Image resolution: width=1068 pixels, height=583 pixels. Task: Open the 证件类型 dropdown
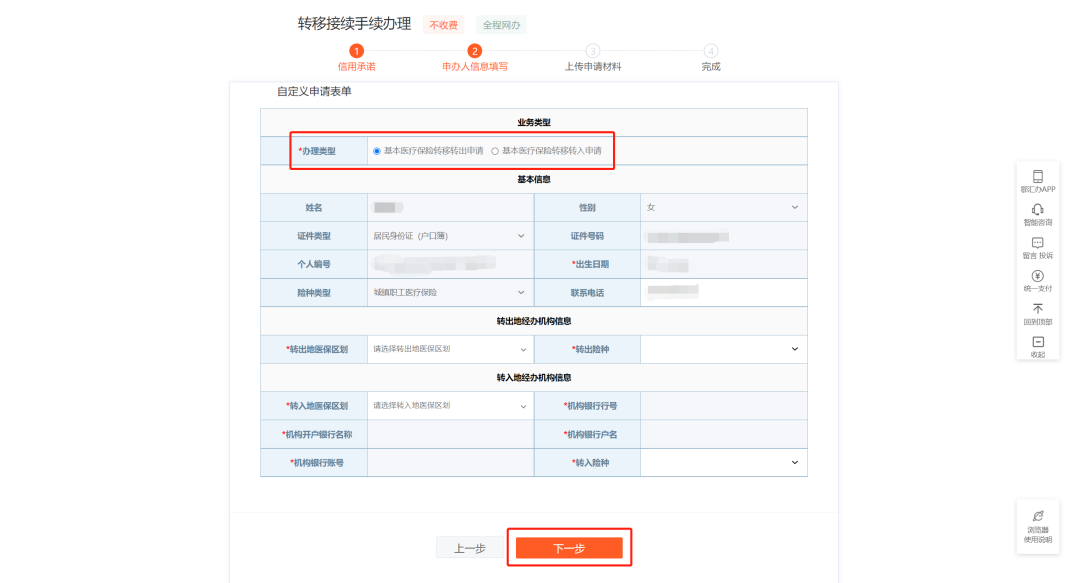pyautogui.click(x=450, y=236)
